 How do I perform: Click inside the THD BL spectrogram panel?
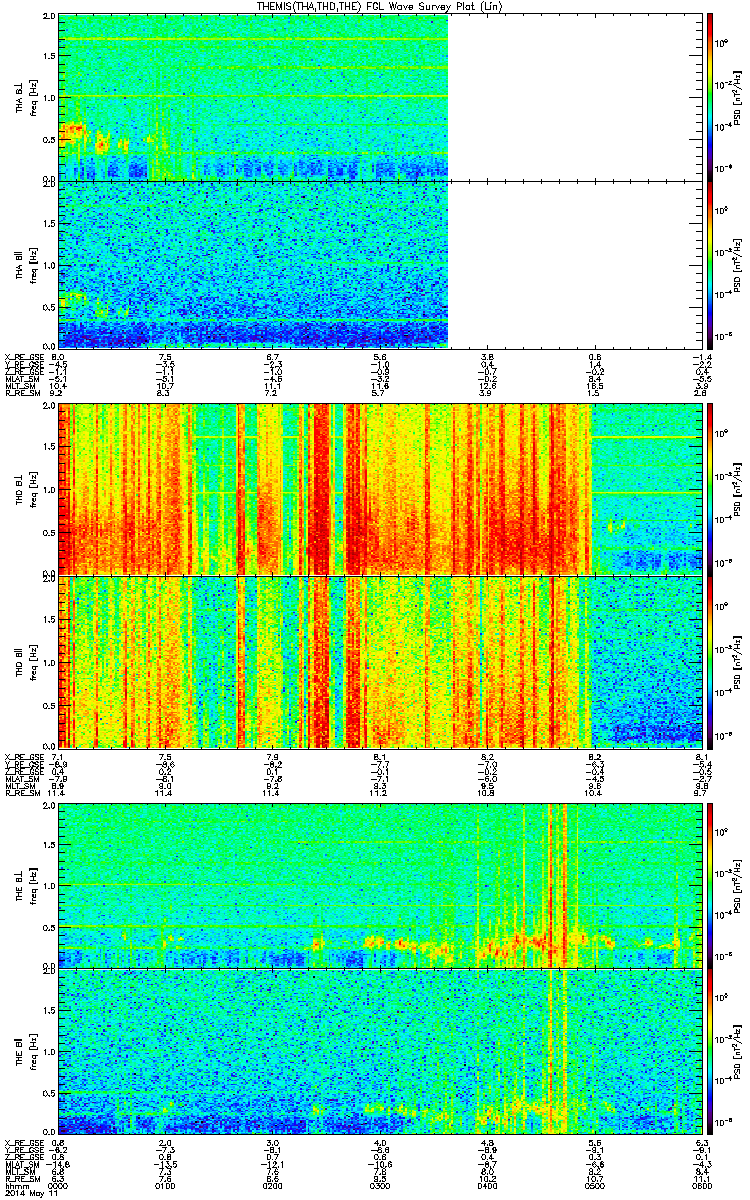(381, 489)
